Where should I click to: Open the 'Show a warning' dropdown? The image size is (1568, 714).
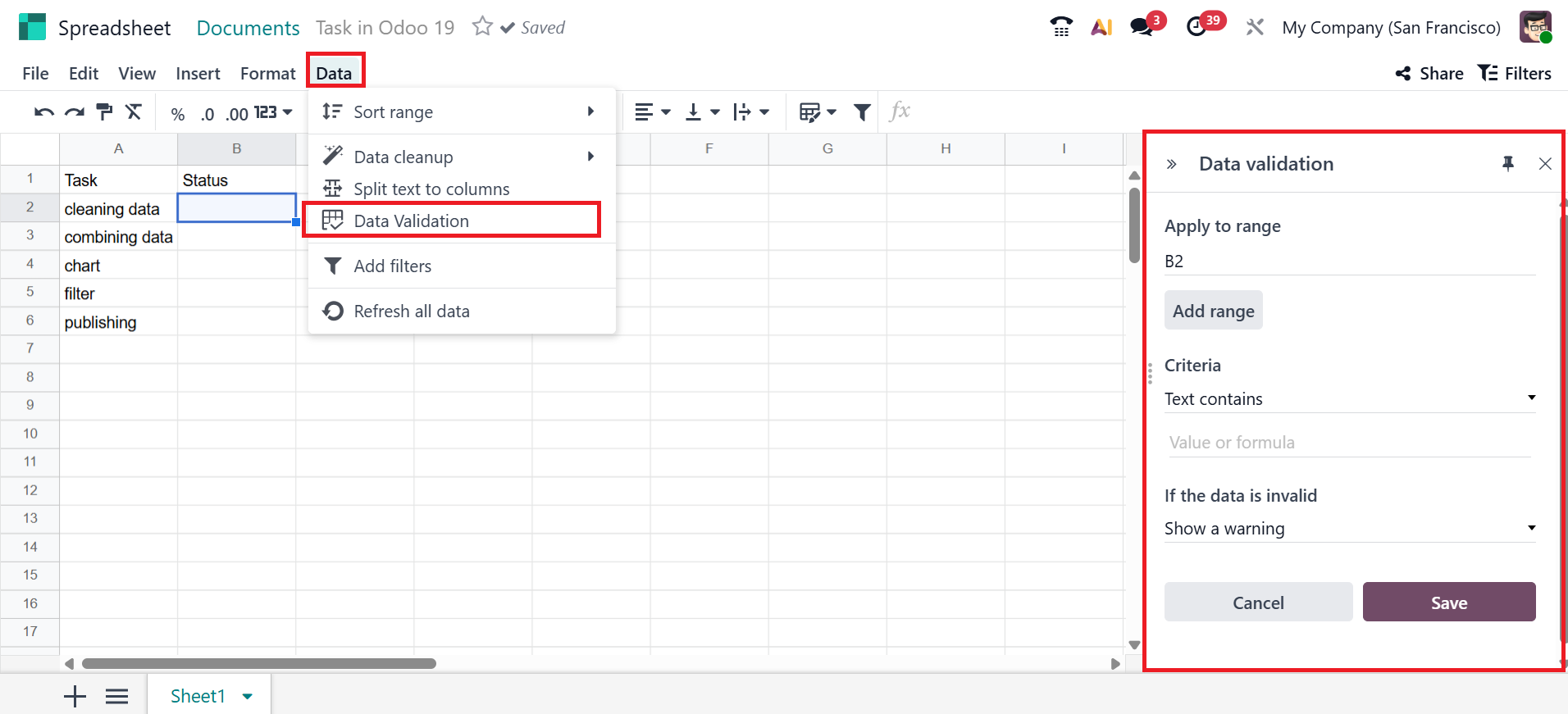click(1350, 529)
